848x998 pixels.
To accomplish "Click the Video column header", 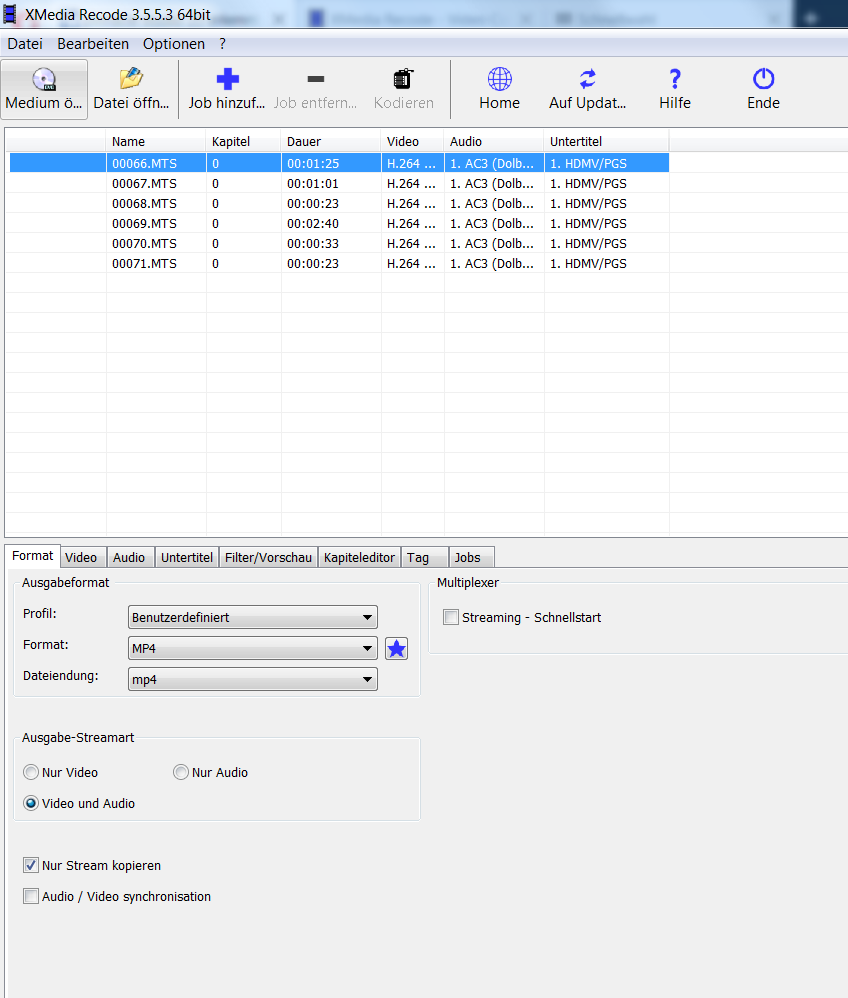I will 413,141.
